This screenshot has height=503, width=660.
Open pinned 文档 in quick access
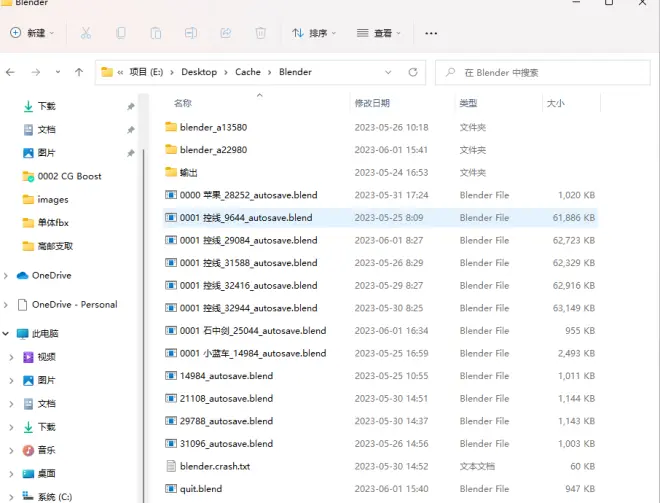(47, 130)
